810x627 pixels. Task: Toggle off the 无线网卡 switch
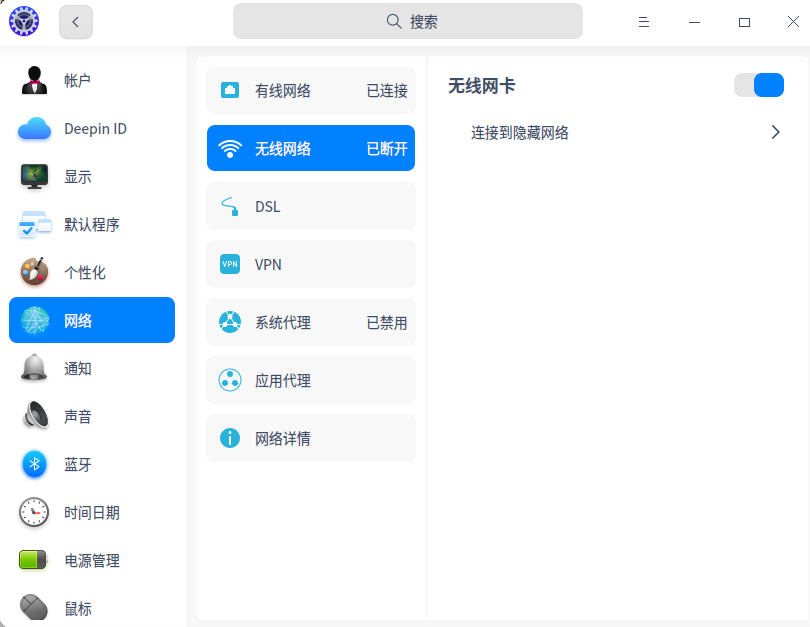tap(758, 85)
